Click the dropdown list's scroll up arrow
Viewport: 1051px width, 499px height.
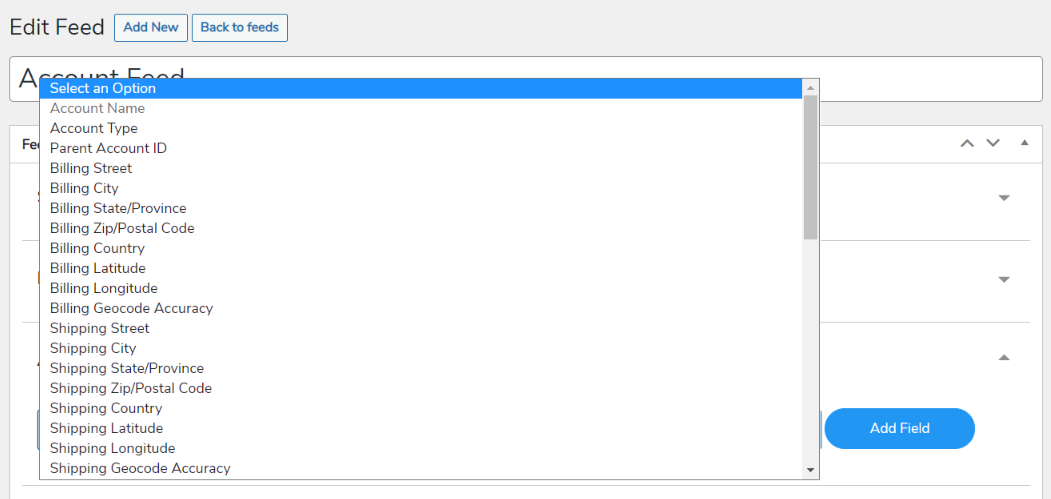click(810, 88)
